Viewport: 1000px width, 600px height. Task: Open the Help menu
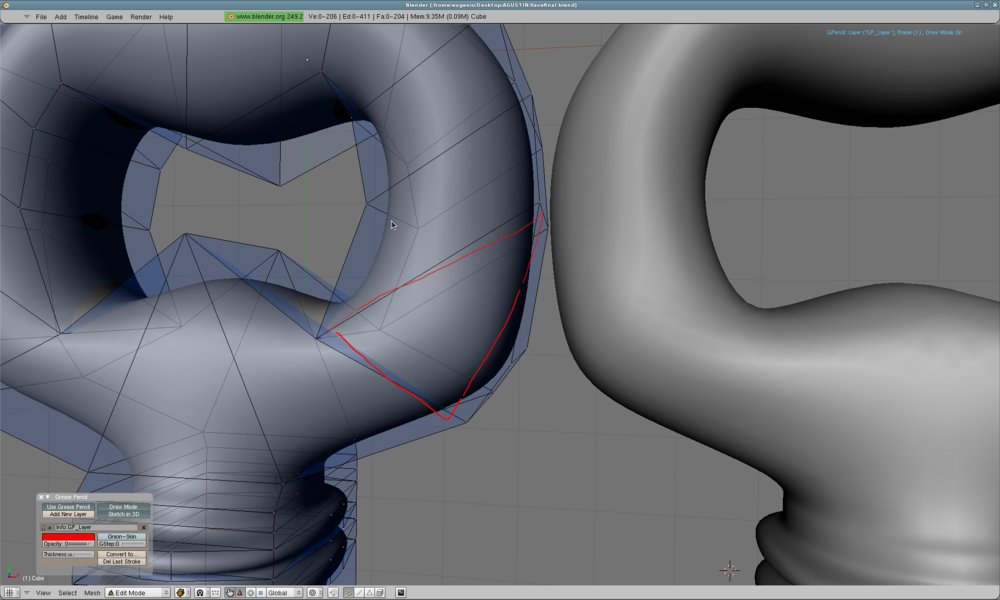pyautogui.click(x=166, y=17)
